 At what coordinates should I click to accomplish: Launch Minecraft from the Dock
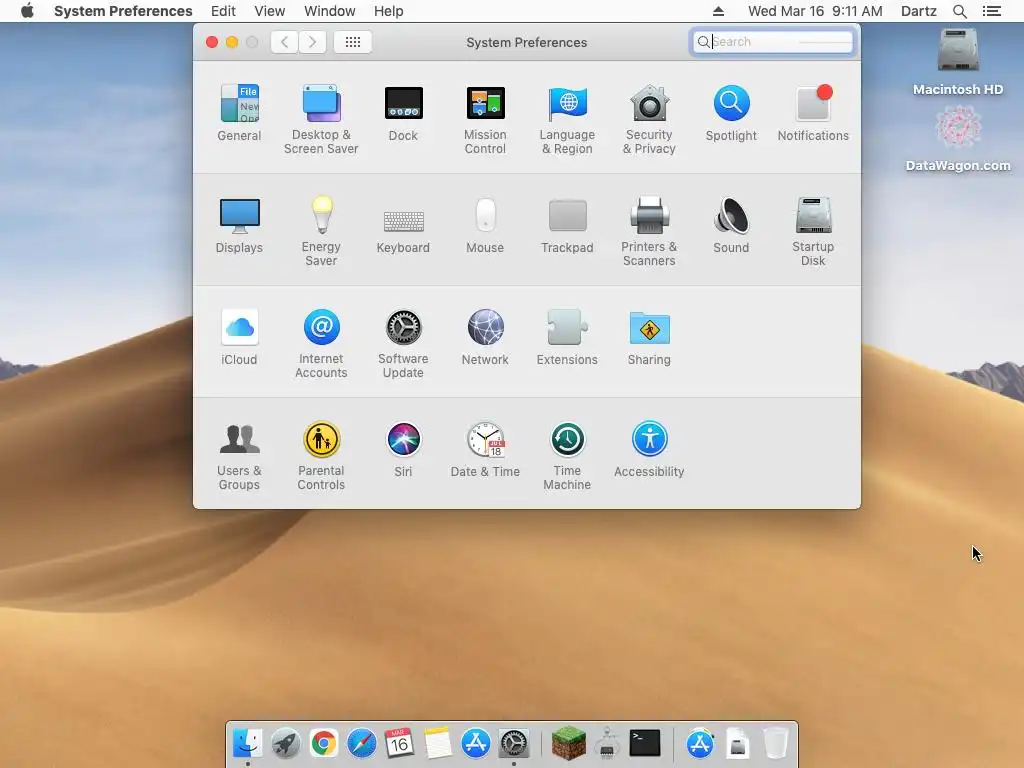point(569,743)
